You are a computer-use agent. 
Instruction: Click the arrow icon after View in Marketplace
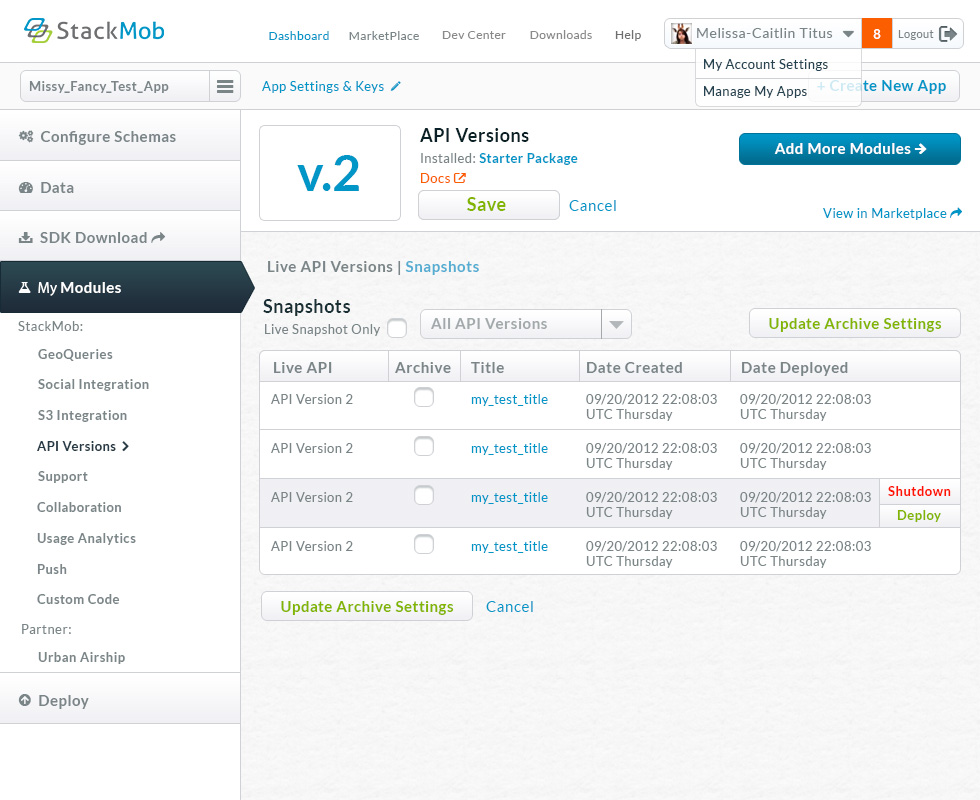click(x=956, y=213)
